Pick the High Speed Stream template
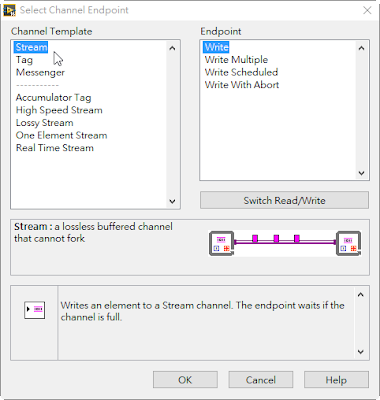 point(59,110)
